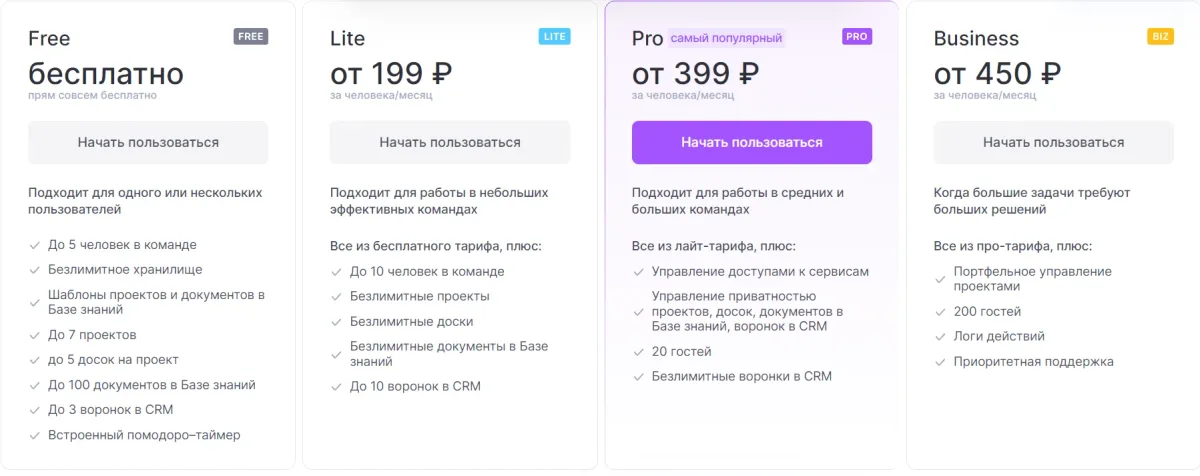Click checkmark next to "Безлимитное хранилище"

pyautogui.click(x=35, y=270)
